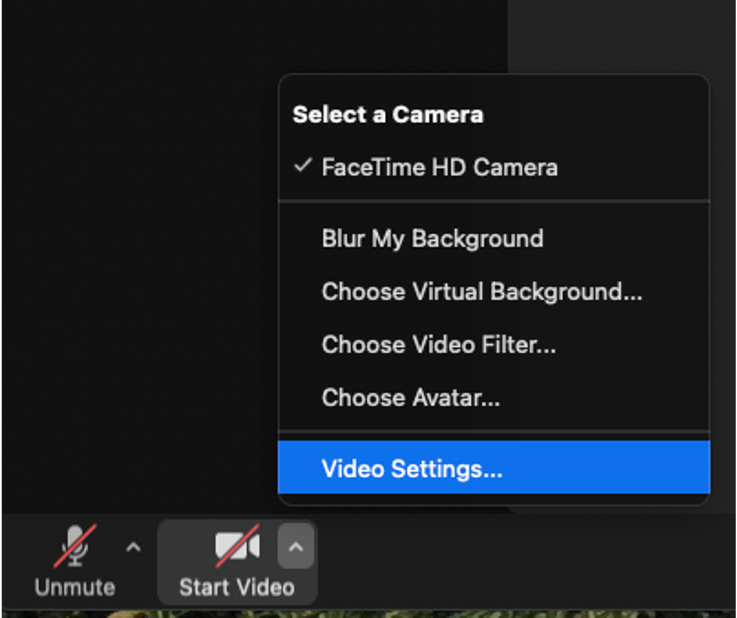This screenshot has width=737, height=618.
Task: Click the crossed-out camera icon
Action: [237, 546]
